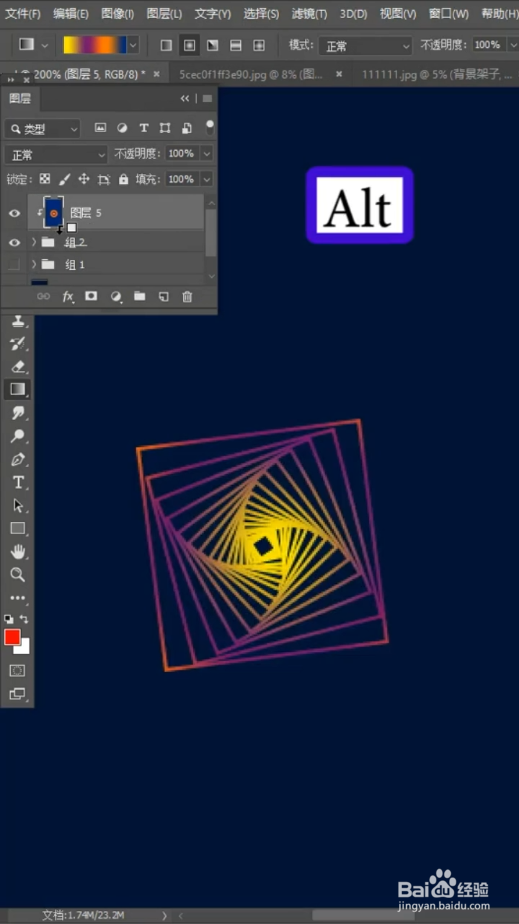
Task: Open the Layers panel menu
Action: pos(207,98)
